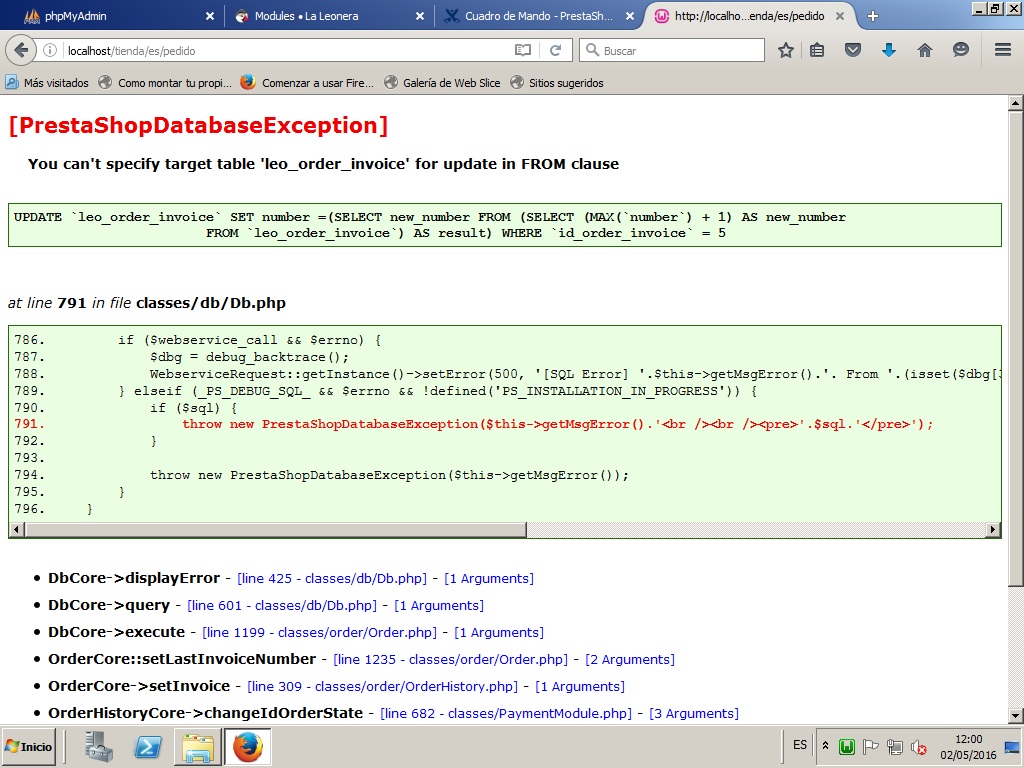Open line 309 OrderHistory.php link
This screenshot has width=1024, height=768.
[383, 686]
